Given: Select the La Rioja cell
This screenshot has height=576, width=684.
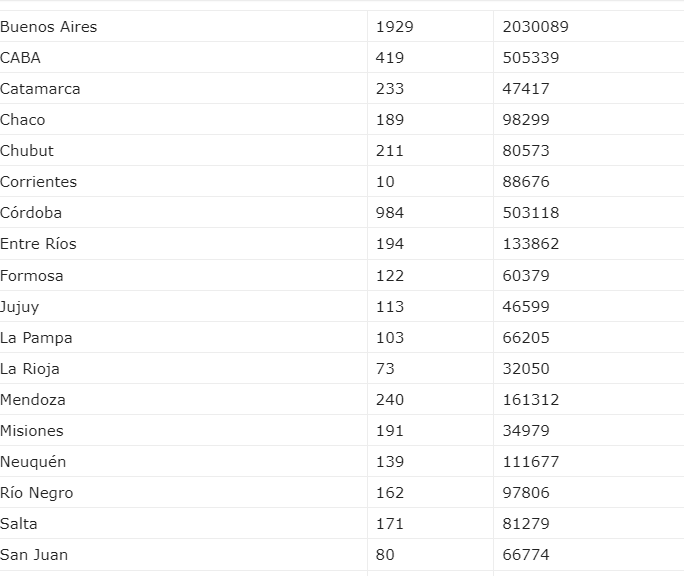Looking at the screenshot, I should point(30,369).
